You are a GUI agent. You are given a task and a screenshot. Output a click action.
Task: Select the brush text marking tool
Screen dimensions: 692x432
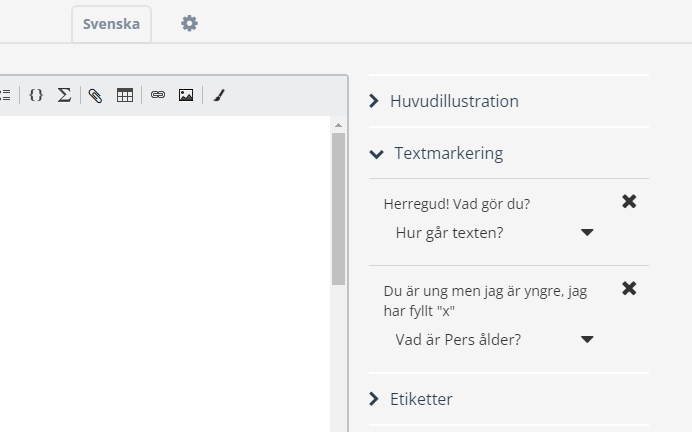click(219, 95)
